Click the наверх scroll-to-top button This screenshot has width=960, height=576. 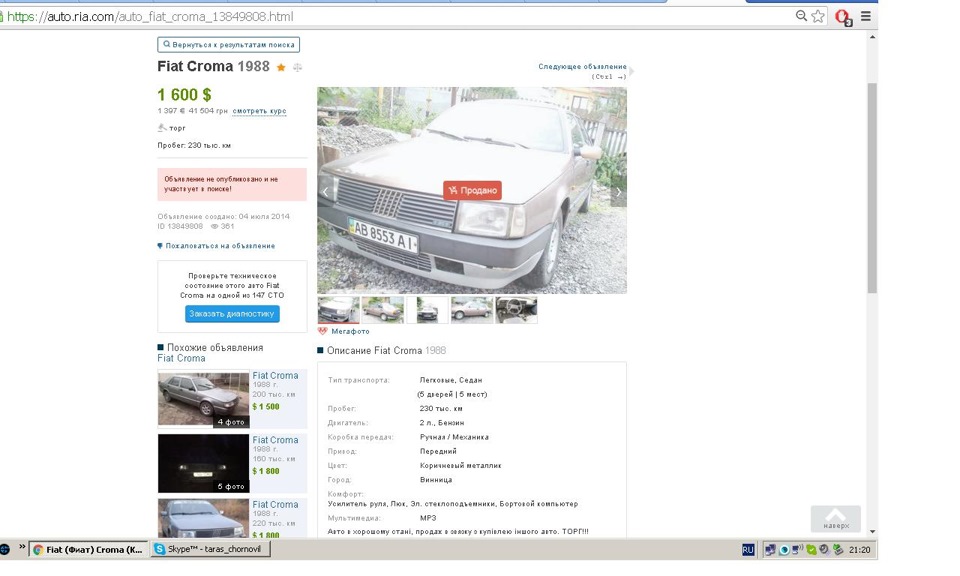[x=836, y=518]
